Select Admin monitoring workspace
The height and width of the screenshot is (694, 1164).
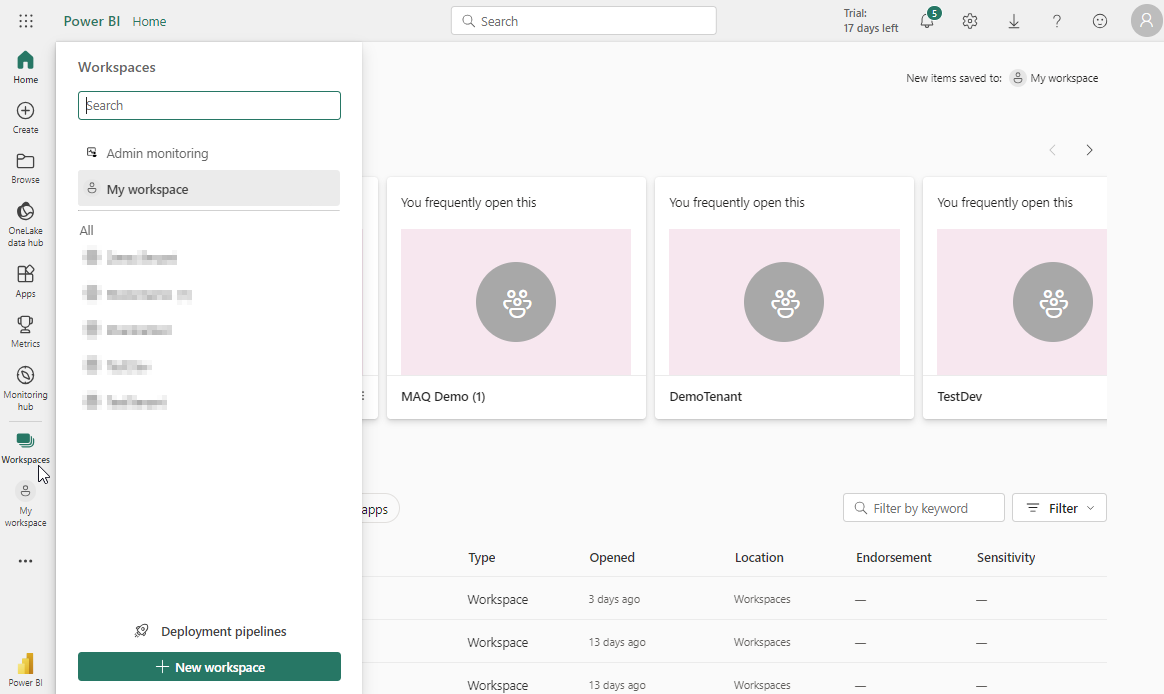tap(157, 153)
